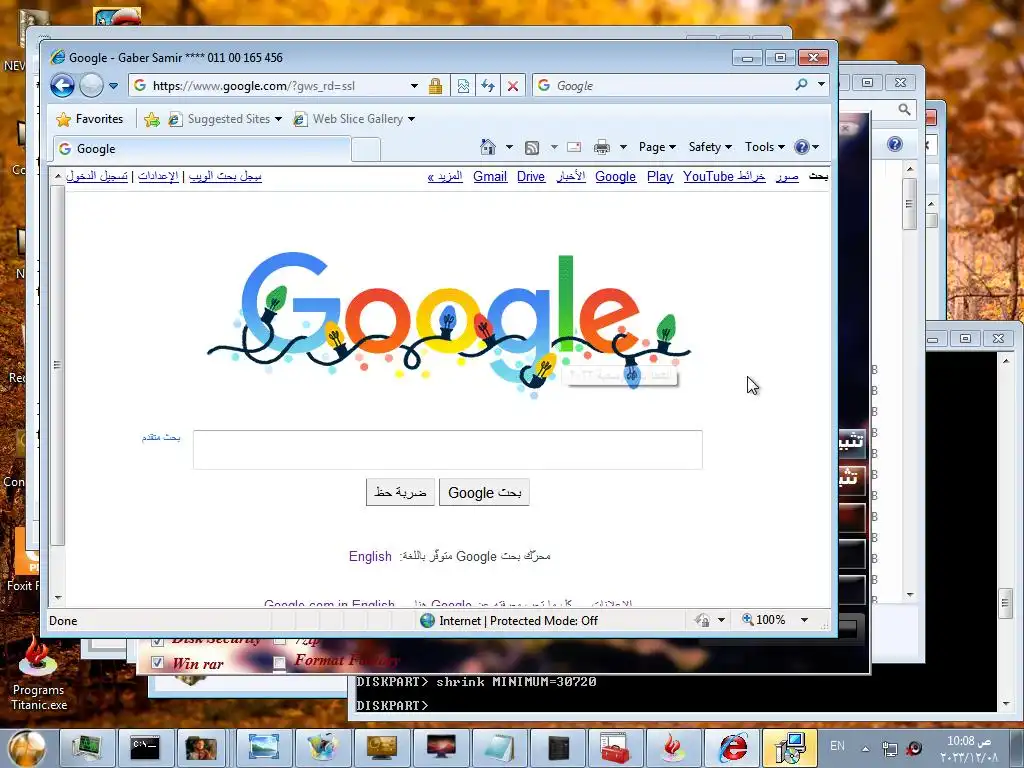Screen dimensions: 1024x768
Task: Click the tray volume speaker icon
Action: (914, 748)
